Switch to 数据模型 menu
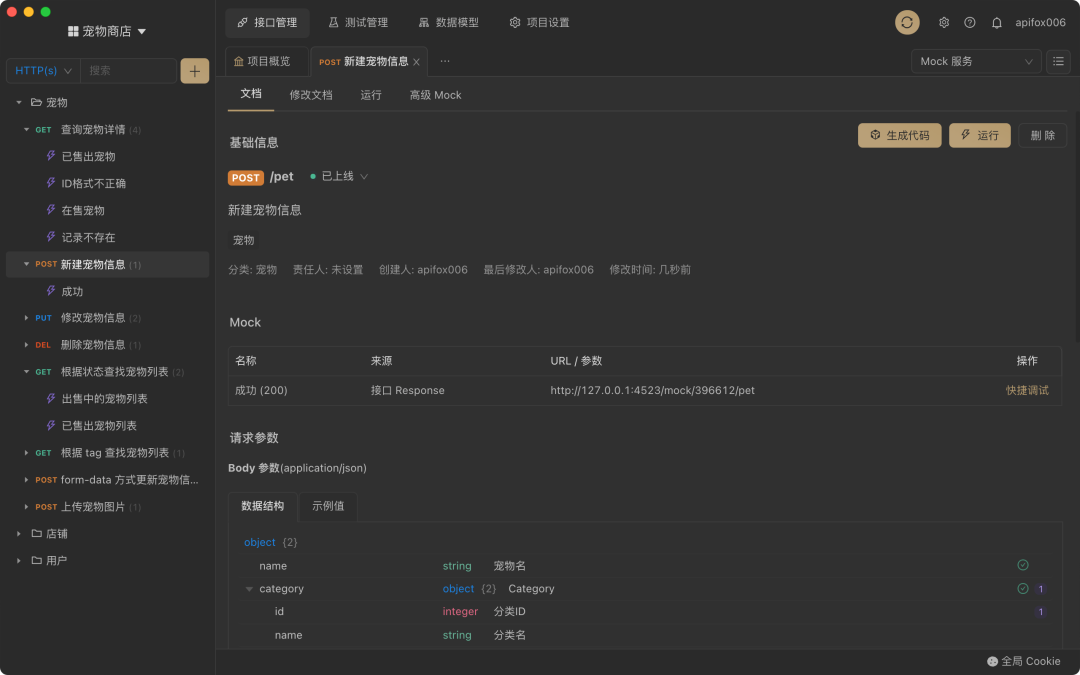The height and width of the screenshot is (675, 1080). (x=448, y=23)
